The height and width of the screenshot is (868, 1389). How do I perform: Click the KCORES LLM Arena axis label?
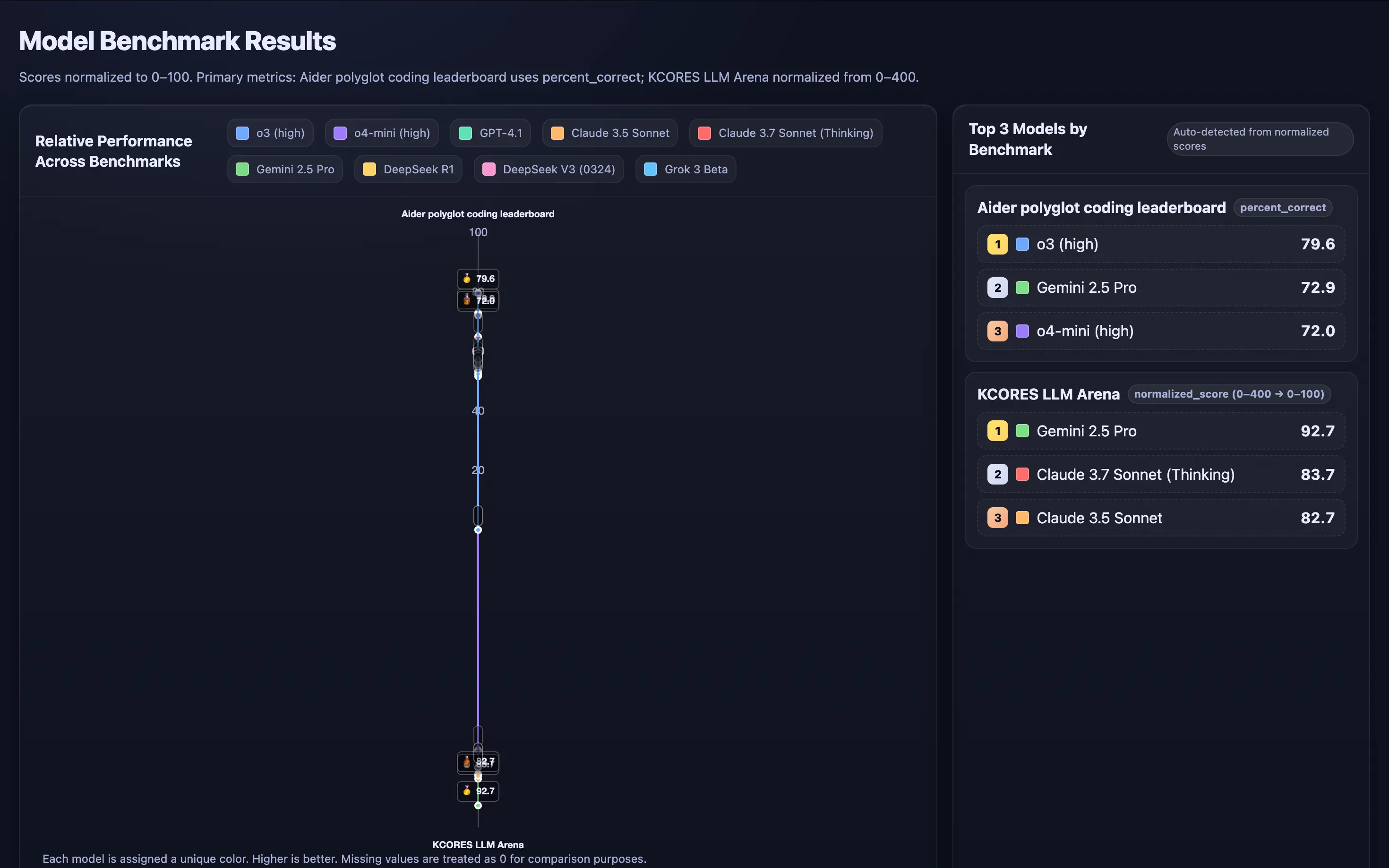pos(478,844)
